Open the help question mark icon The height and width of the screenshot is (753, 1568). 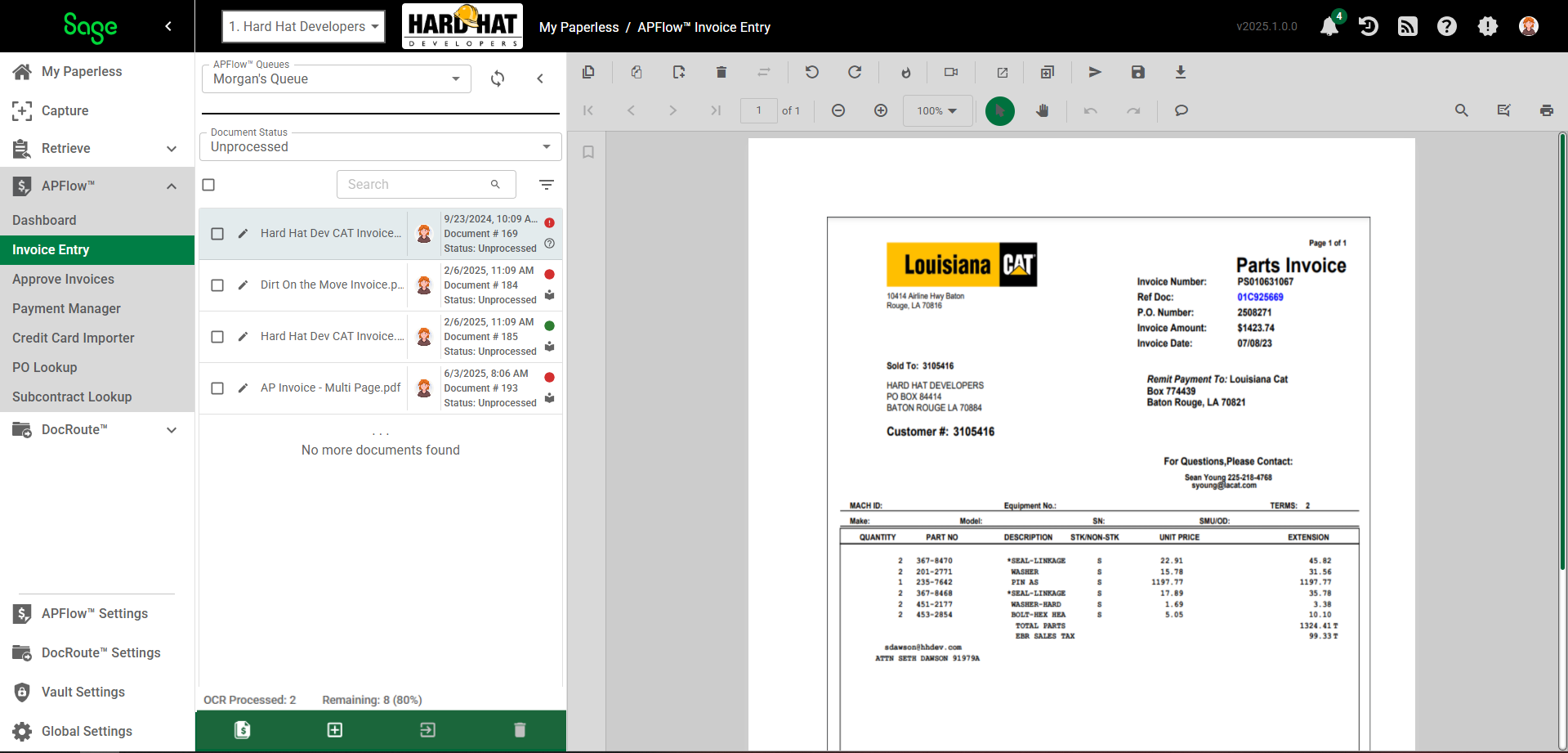[x=1447, y=26]
